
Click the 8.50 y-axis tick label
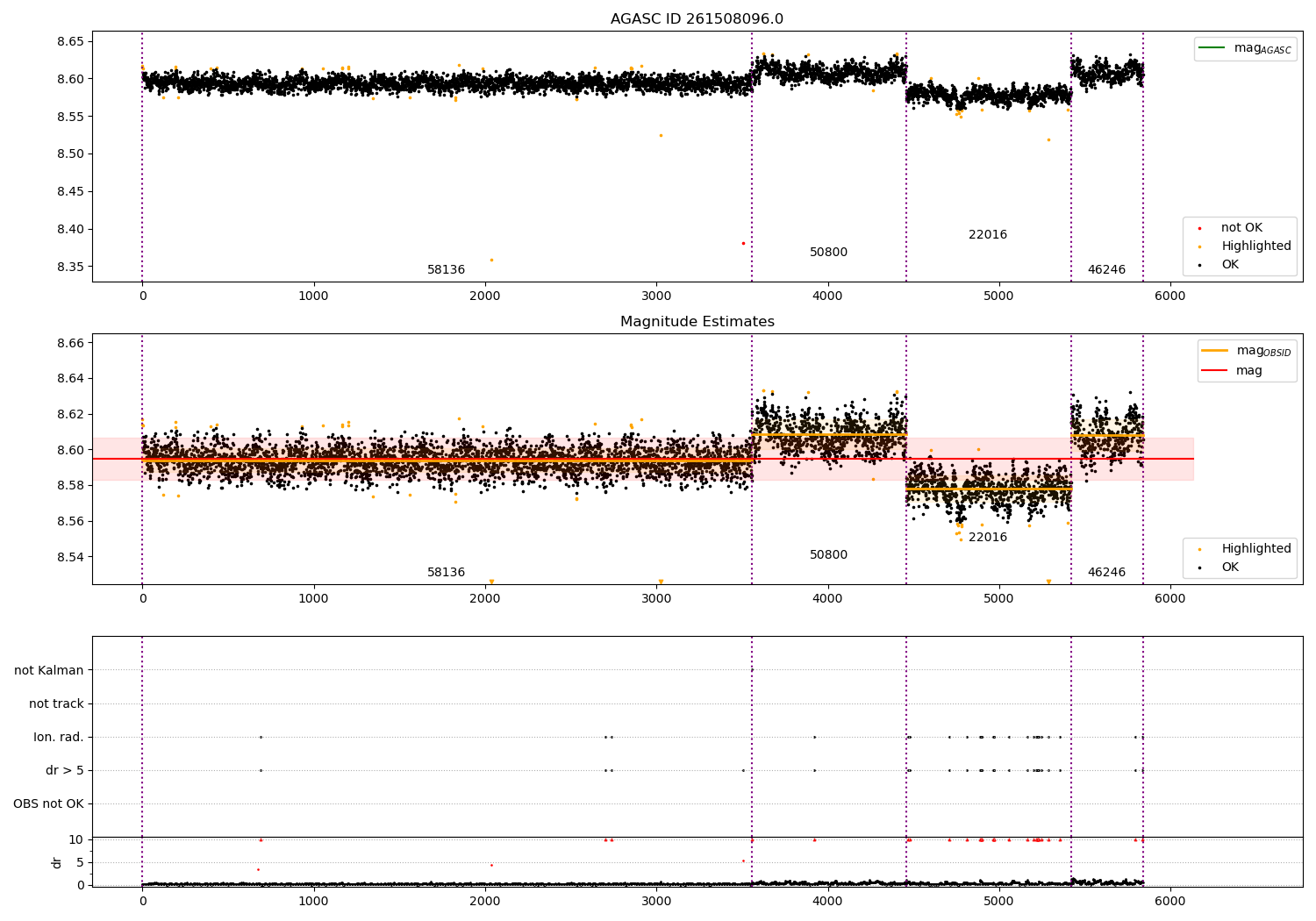pos(70,154)
